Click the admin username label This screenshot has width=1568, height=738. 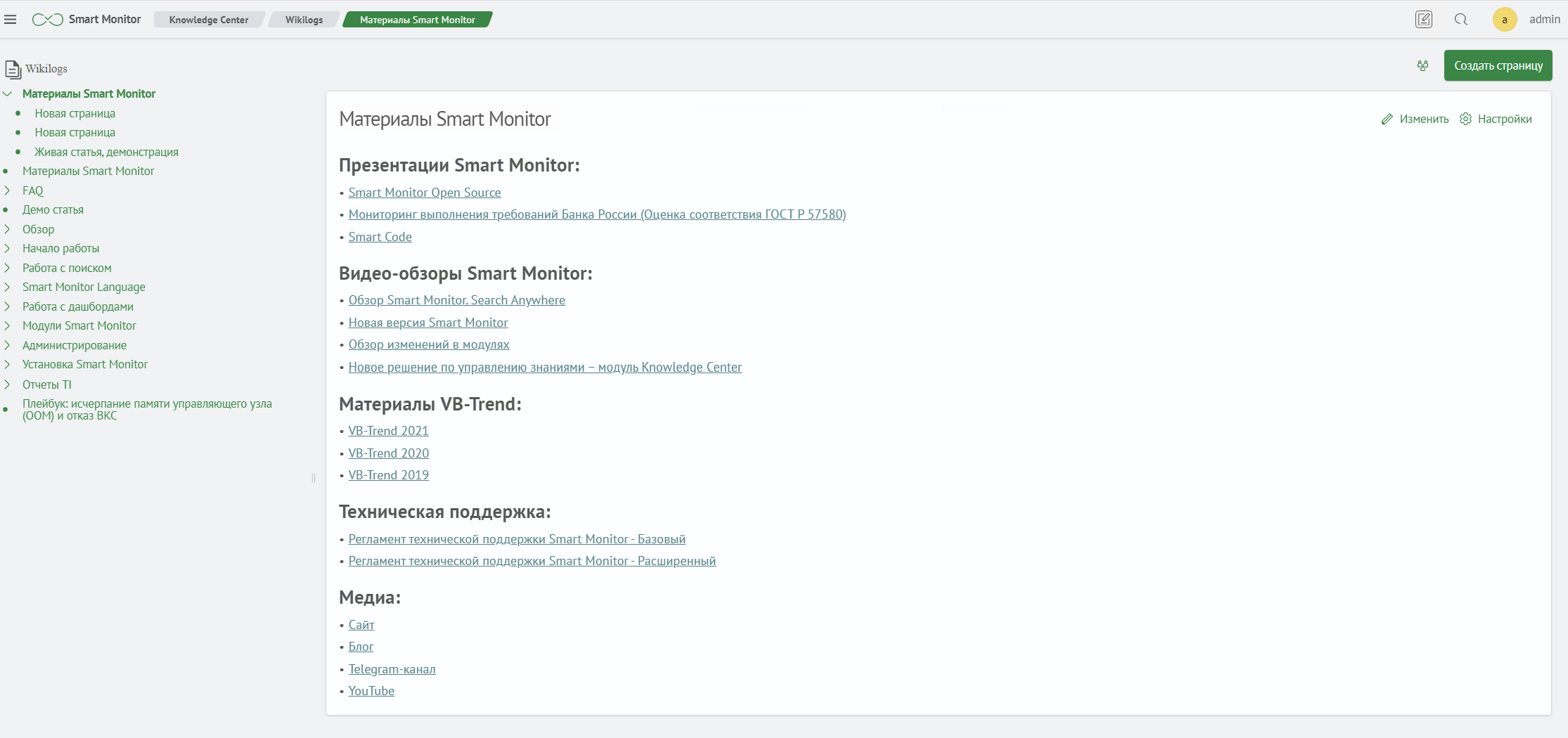point(1545,20)
